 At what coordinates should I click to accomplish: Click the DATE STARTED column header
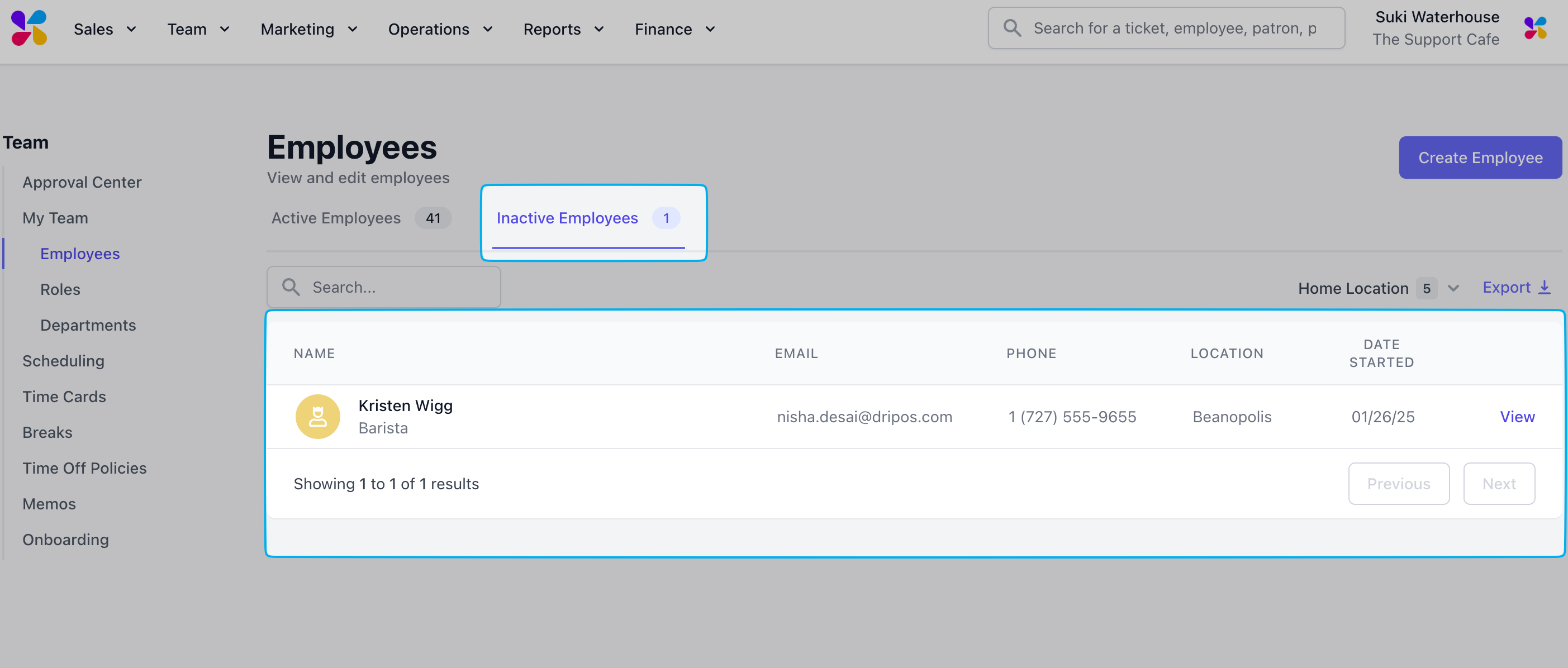[1382, 354]
